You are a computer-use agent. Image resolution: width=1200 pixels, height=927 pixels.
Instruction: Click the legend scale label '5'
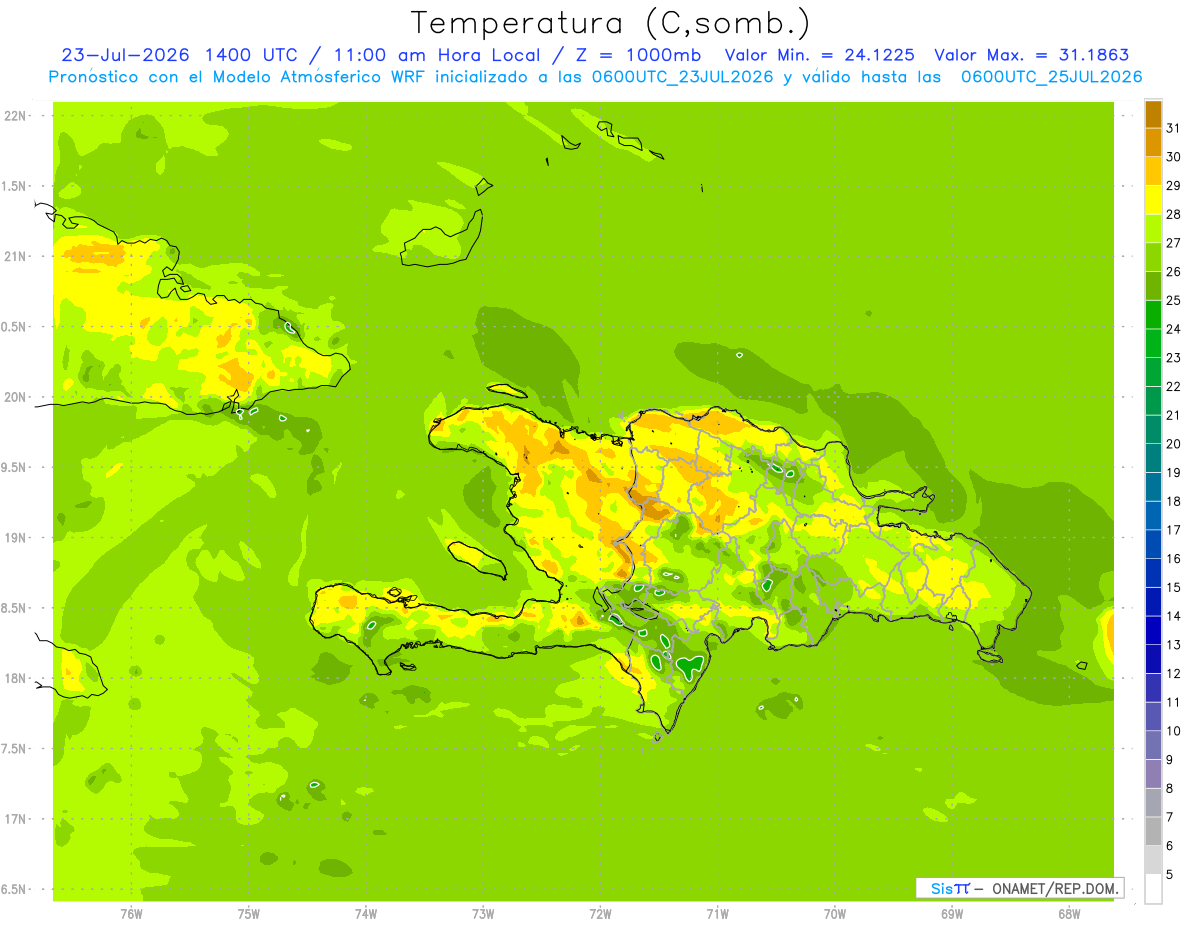[1169, 874]
